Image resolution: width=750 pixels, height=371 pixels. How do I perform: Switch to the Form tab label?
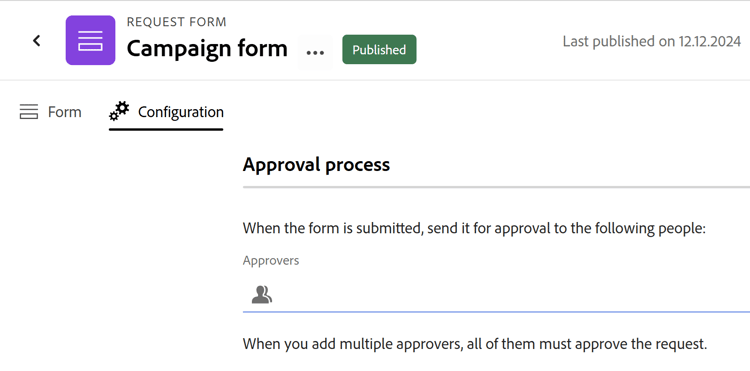coord(65,112)
